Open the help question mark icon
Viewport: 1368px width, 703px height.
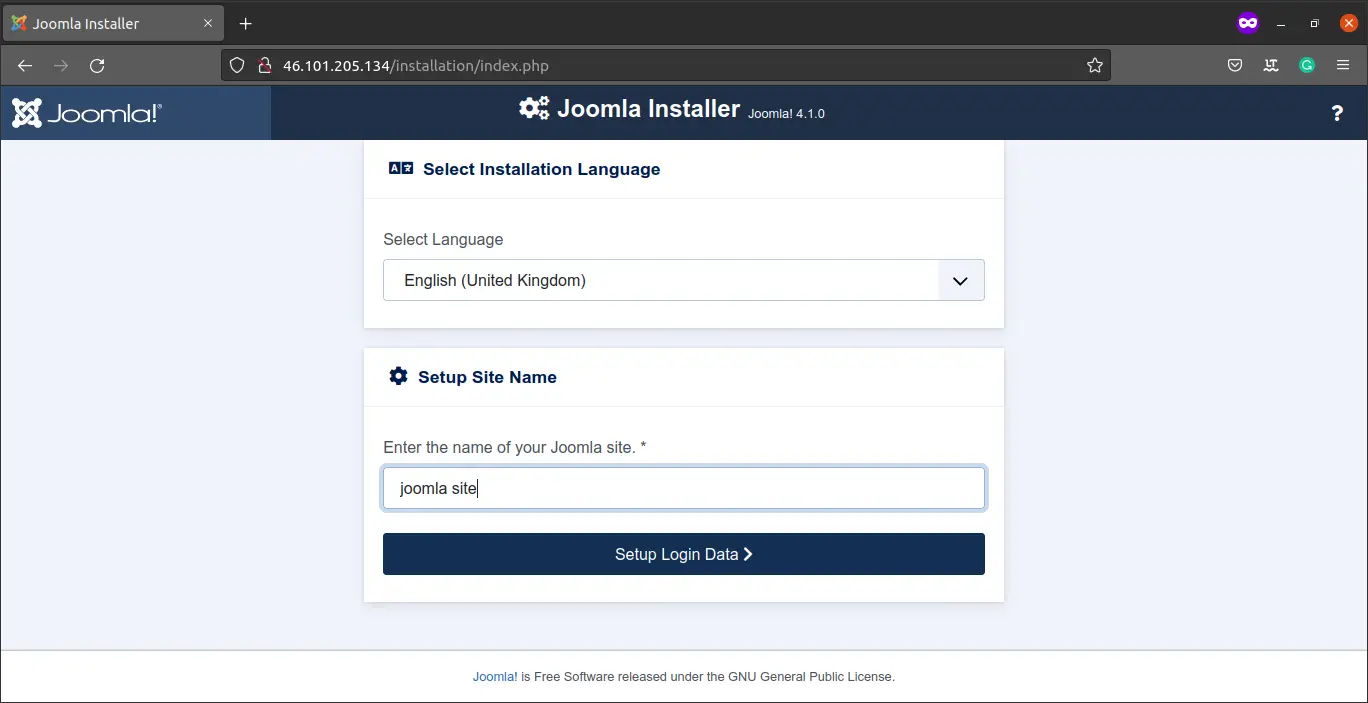(1337, 113)
